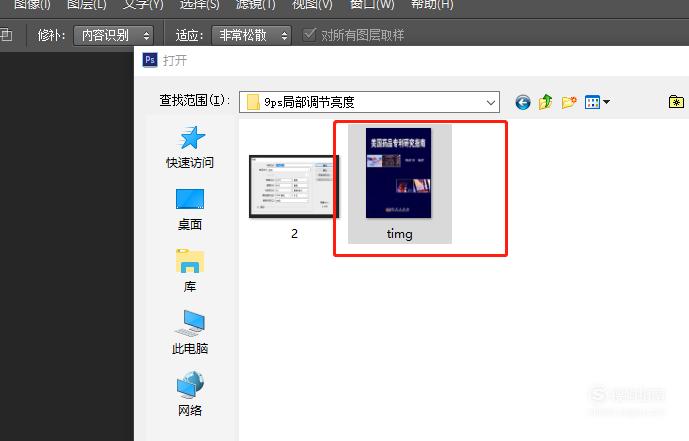Open the 滤镜(T) menu
Image resolution: width=689 pixels, height=441 pixels.
[256, 4]
